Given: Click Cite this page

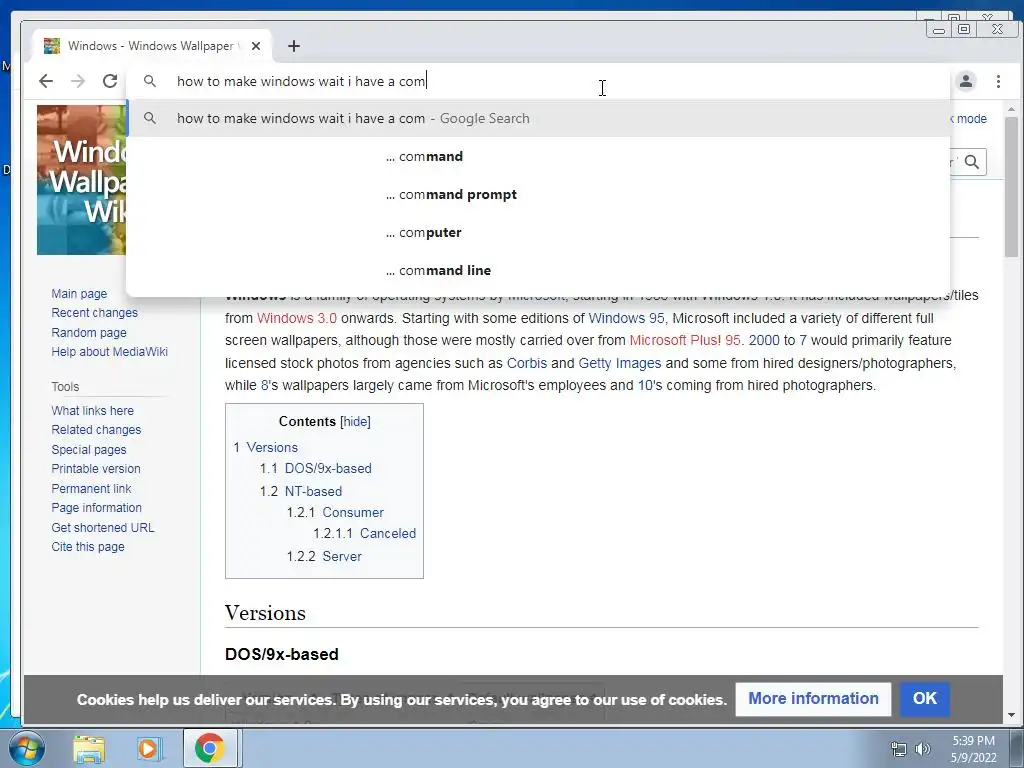Looking at the screenshot, I should pyautogui.click(x=88, y=547).
